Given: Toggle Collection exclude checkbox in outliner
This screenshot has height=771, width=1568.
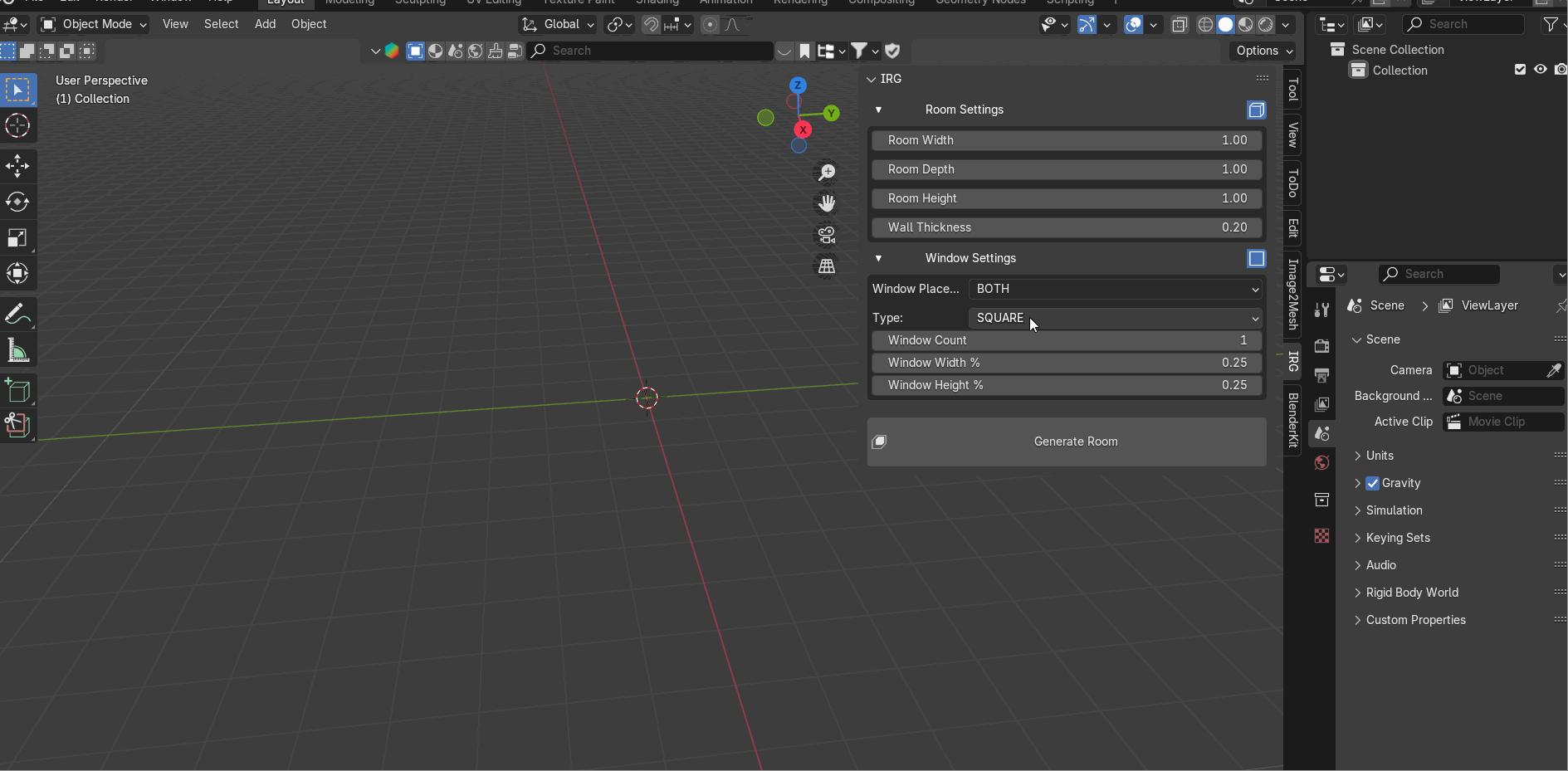Looking at the screenshot, I should point(1520,70).
